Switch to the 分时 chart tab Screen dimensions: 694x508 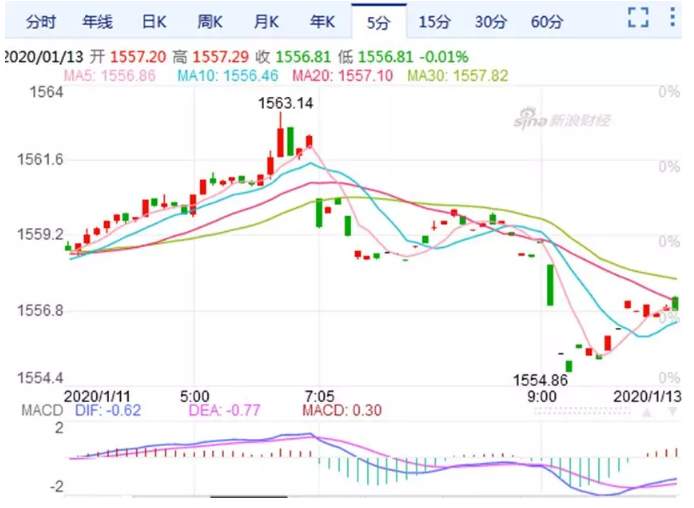[x=40, y=21]
